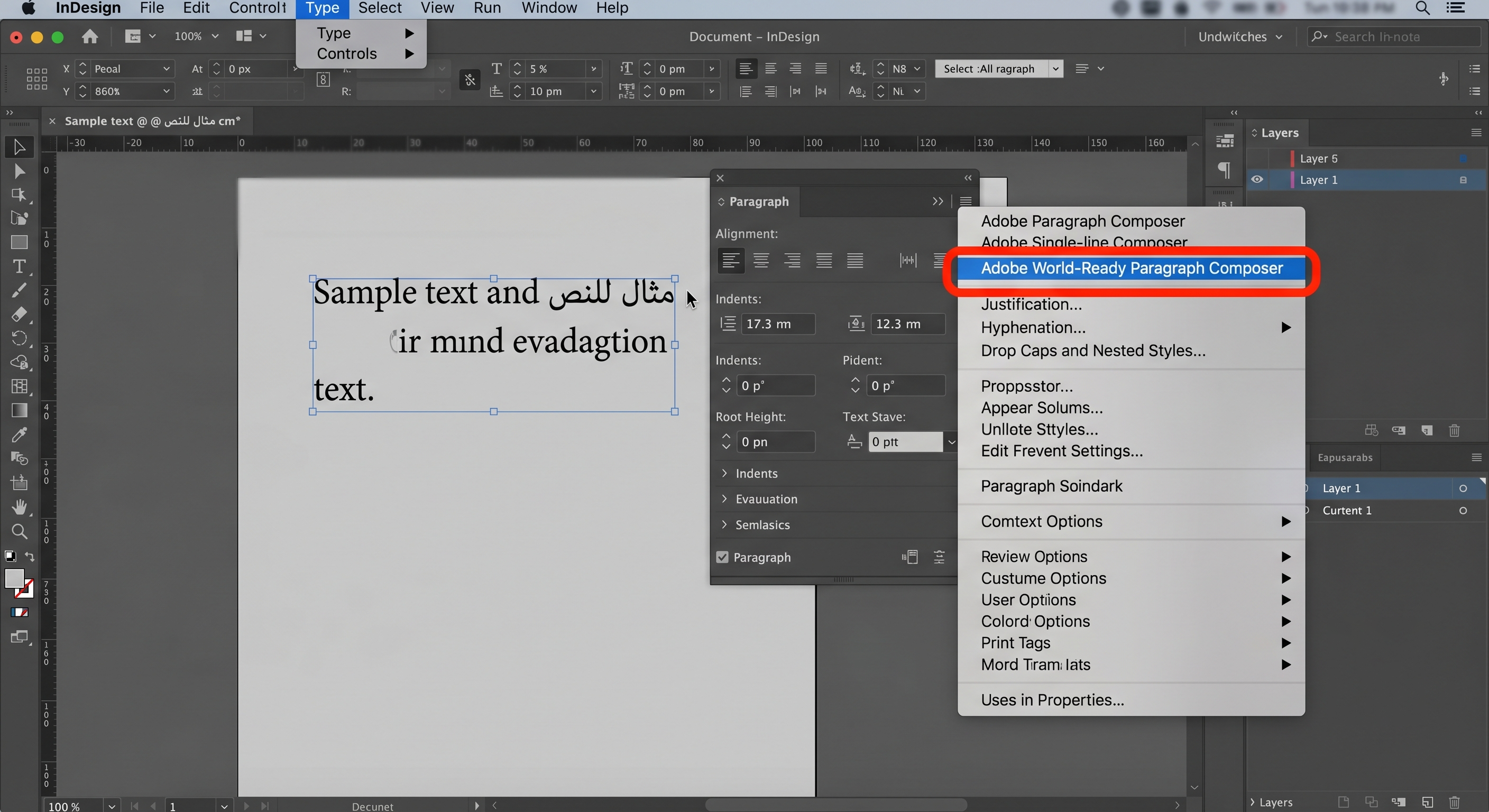Image resolution: width=1489 pixels, height=812 pixels.
Task: Choose Adobe World-Ready Paragraph Composer
Action: [1131, 268]
